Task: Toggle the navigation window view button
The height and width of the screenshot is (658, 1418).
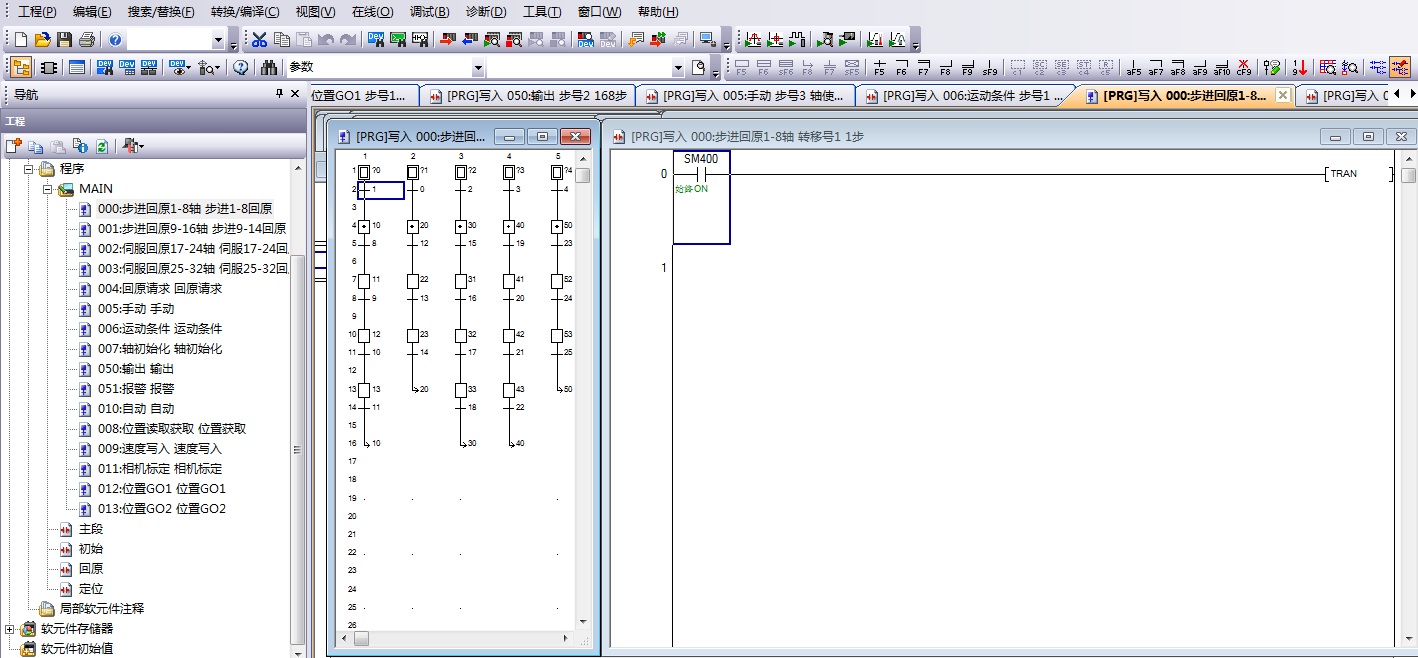Action: pos(21,68)
